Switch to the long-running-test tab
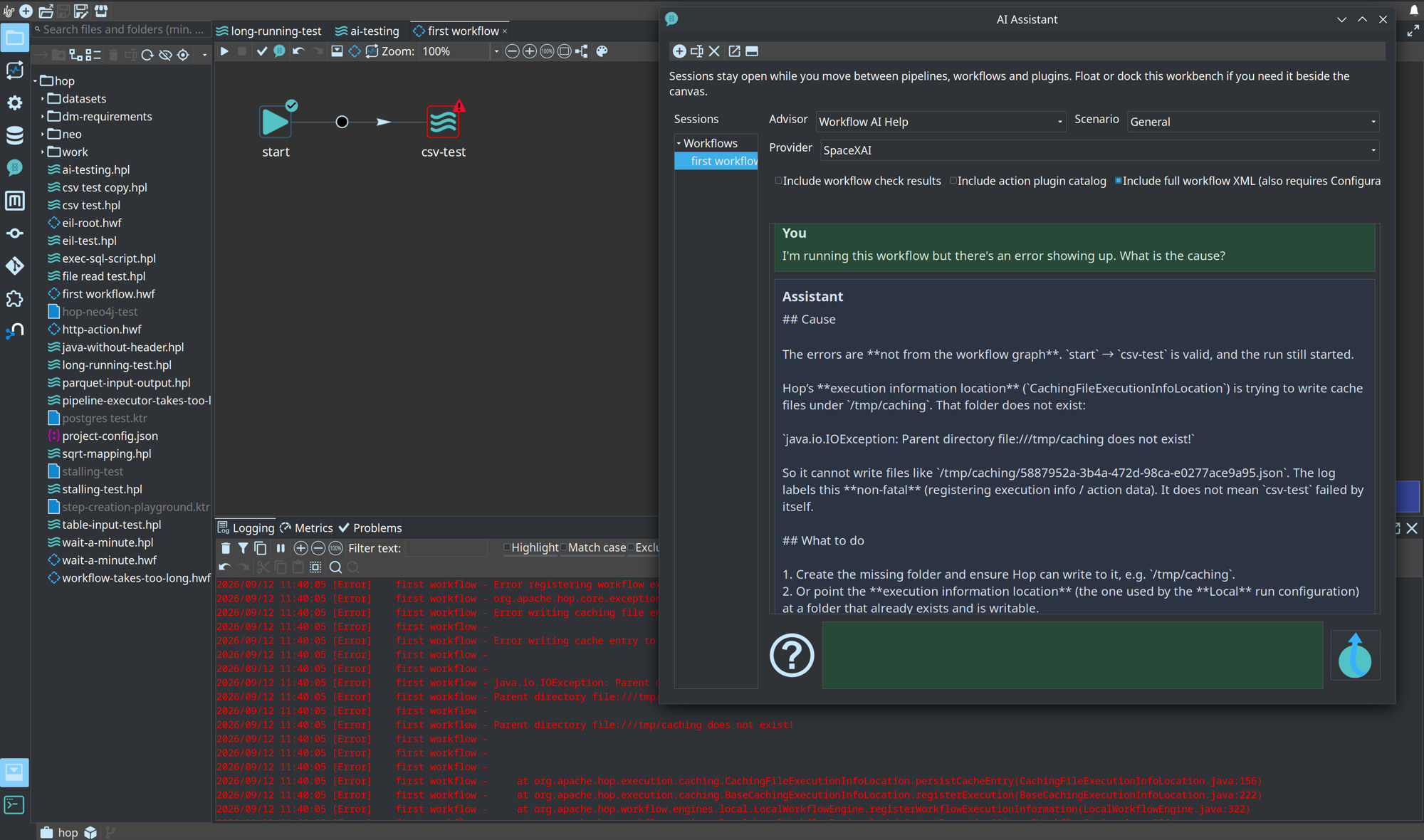Screen dimensions: 1424x840 pyautogui.click(x=269, y=31)
